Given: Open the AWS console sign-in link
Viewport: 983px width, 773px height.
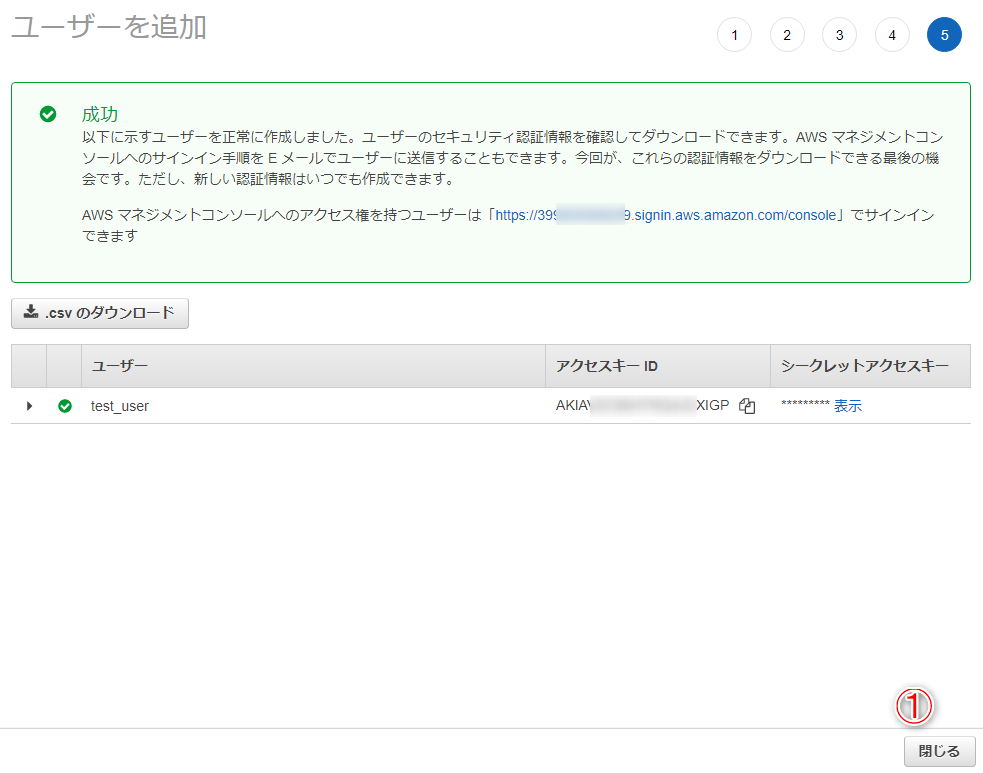Looking at the screenshot, I should click(666, 215).
